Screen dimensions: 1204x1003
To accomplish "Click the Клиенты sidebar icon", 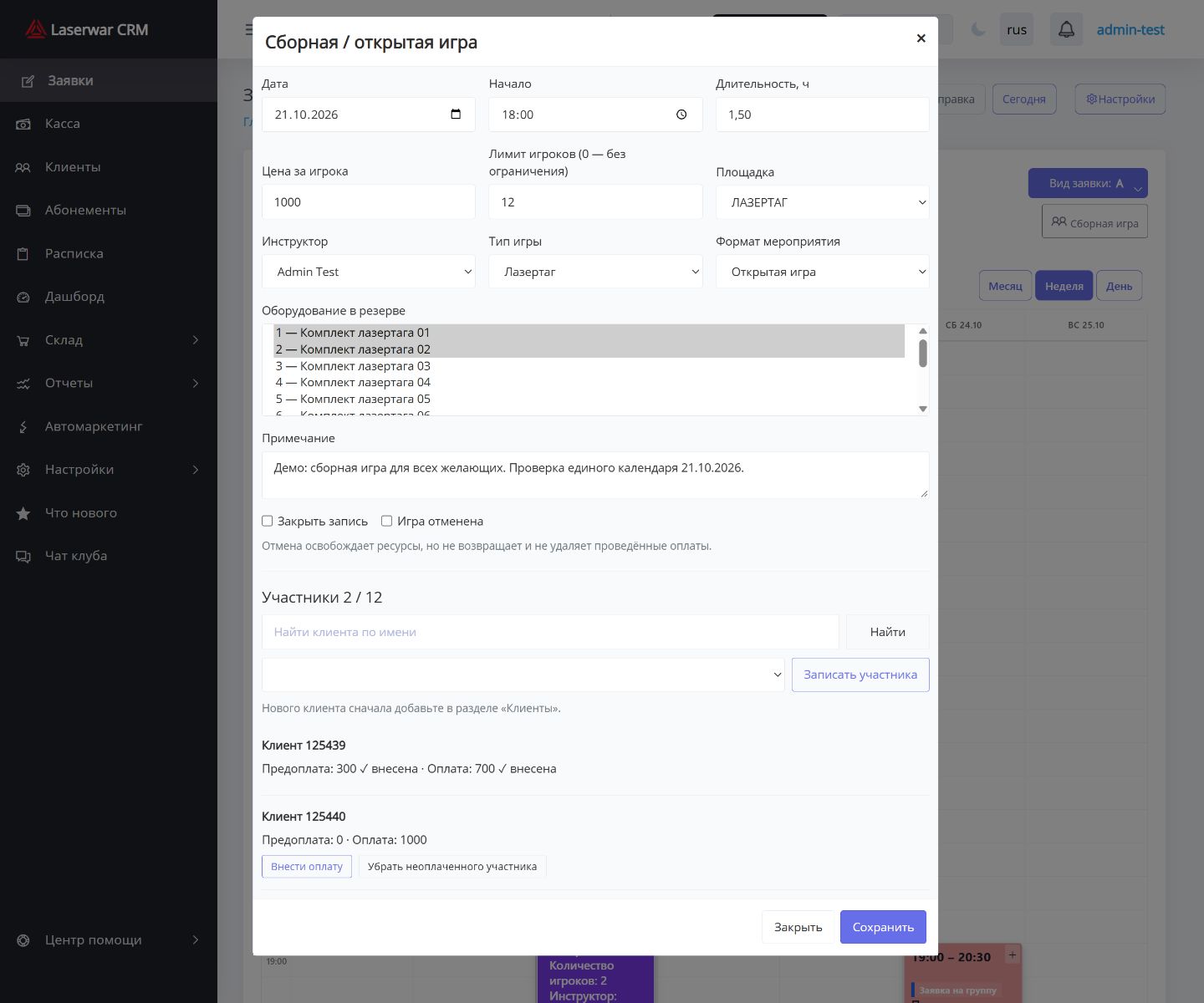I will pos(23,167).
